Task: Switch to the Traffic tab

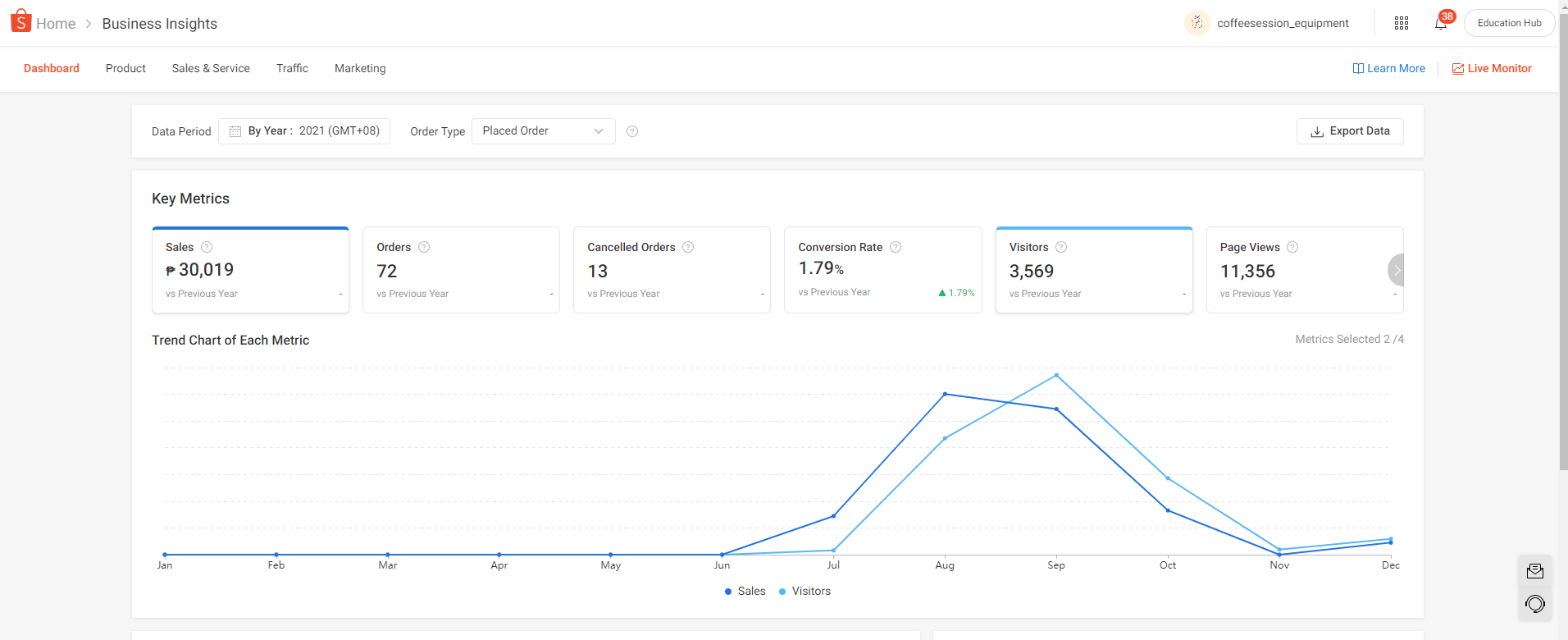Action: (292, 68)
